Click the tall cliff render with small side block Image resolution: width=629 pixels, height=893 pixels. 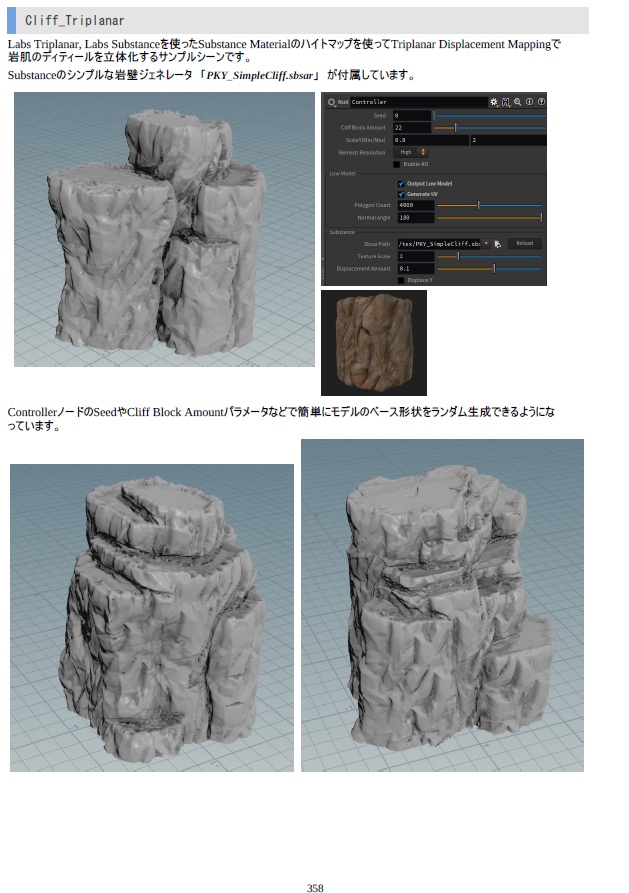coord(442,605)
